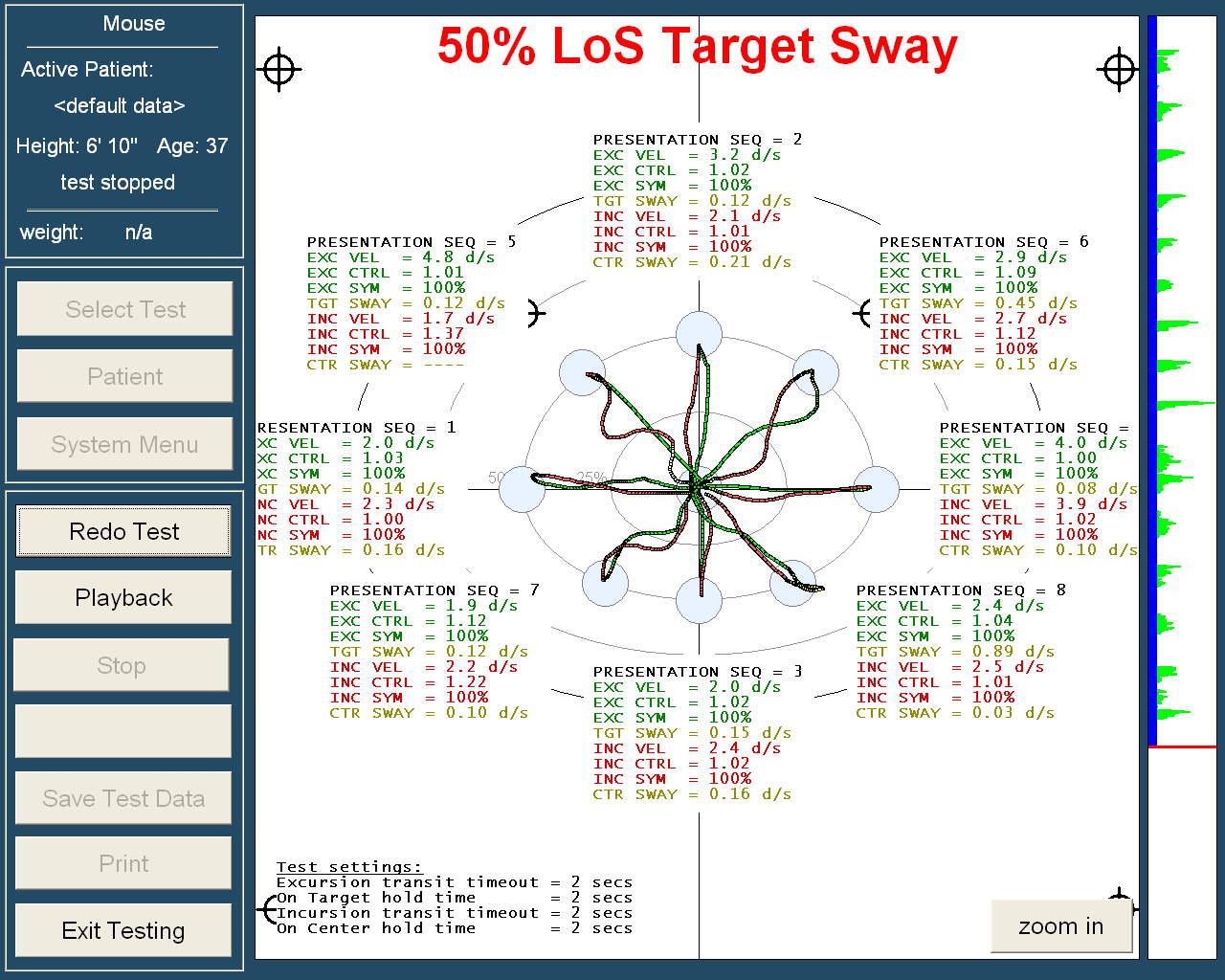Open the System Menu
Viewport: 1225px width, 980px height.
pos(124,445)
